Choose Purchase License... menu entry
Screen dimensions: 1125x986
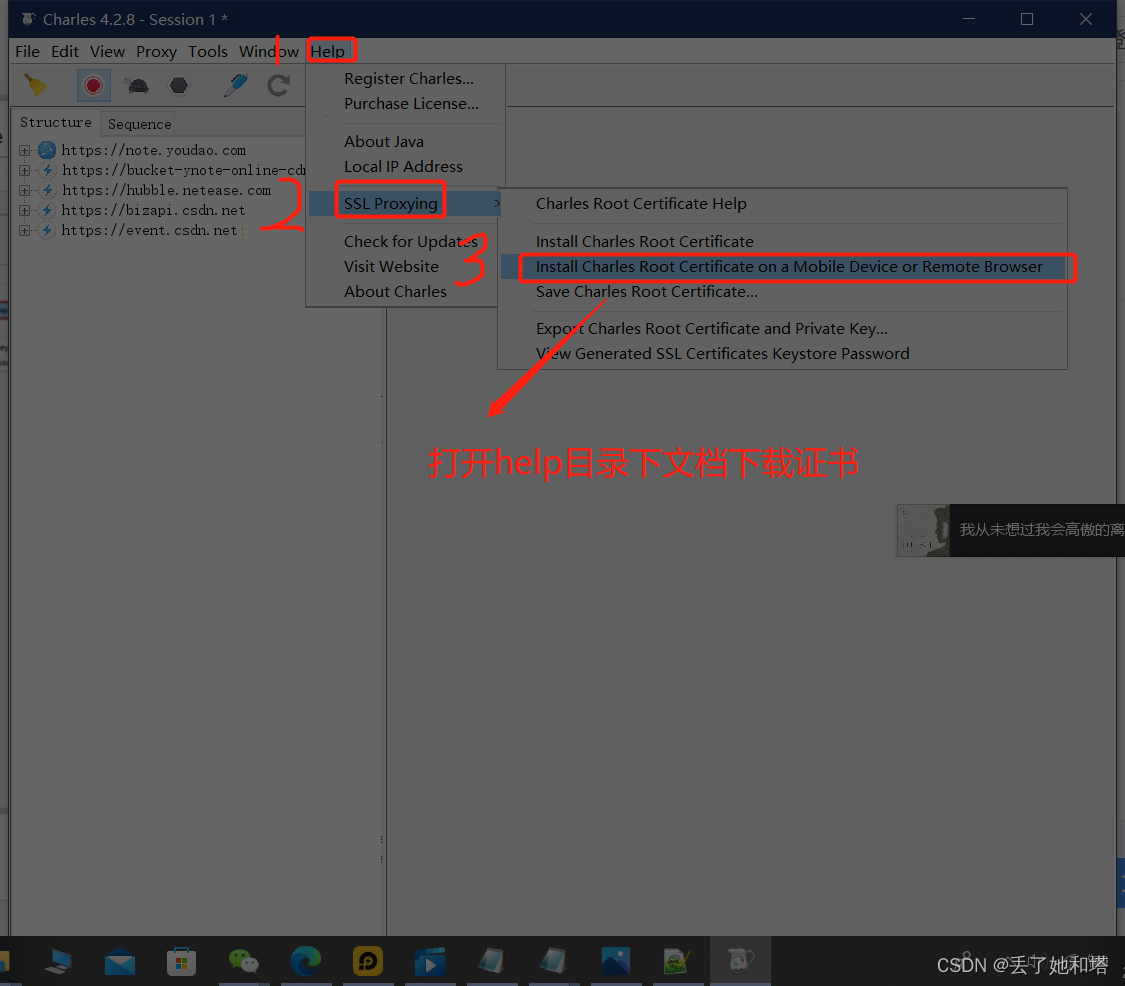pos(411,103)
